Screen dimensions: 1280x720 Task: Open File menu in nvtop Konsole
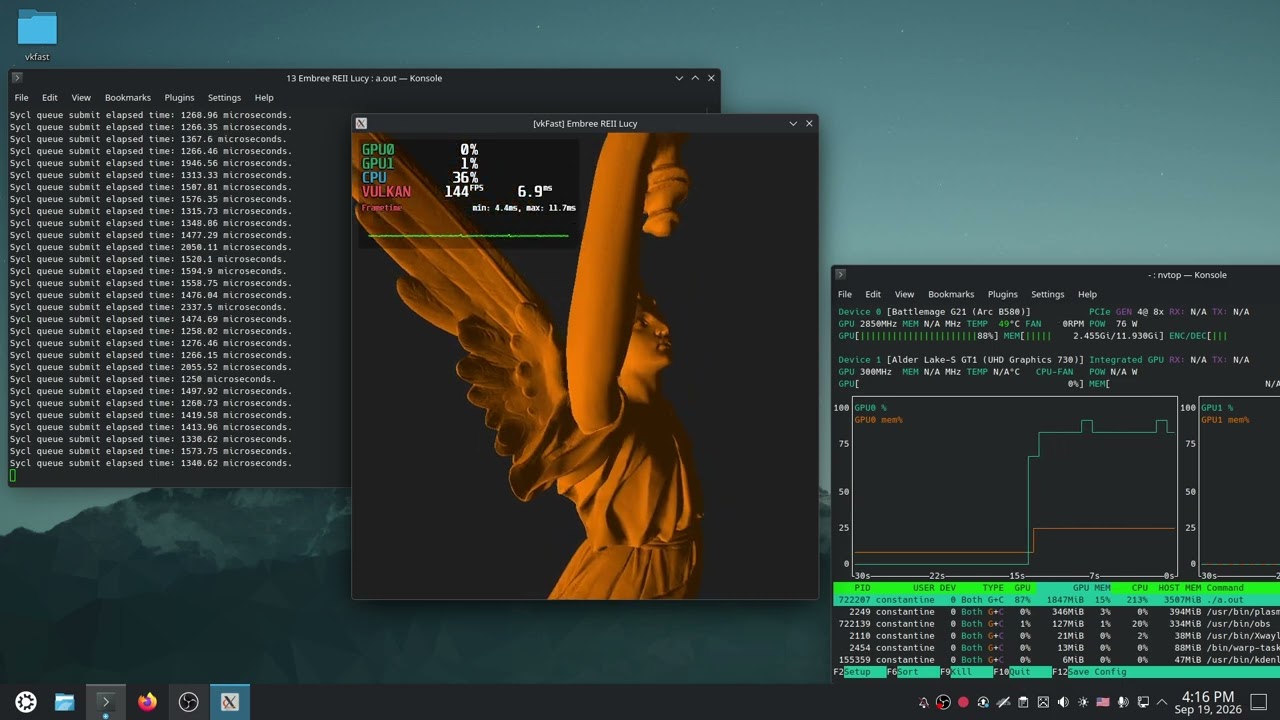[x=845, y=295]
